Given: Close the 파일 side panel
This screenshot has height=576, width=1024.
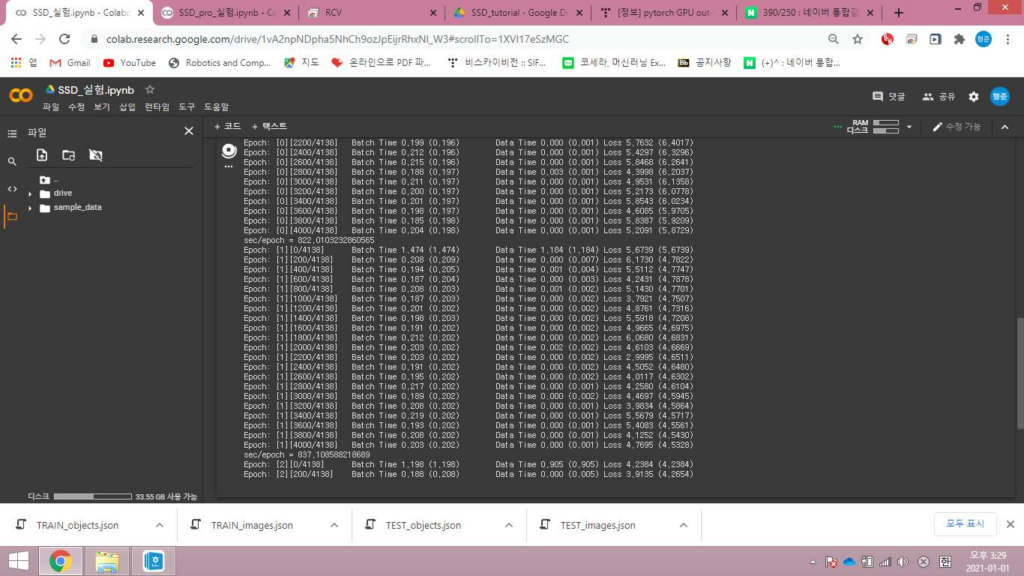Looking at the screenshot, I should click(x=188, y=131).
